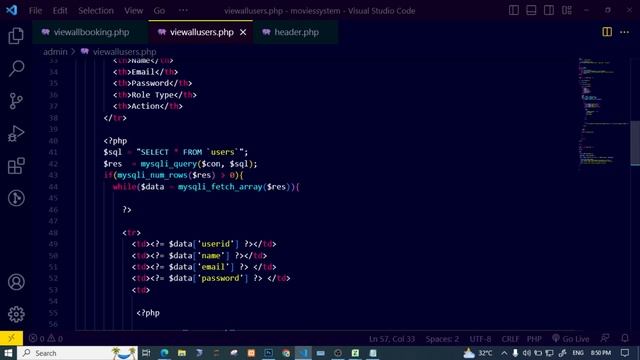
Task: Switch to header.php tab
Action: [296, 32]
